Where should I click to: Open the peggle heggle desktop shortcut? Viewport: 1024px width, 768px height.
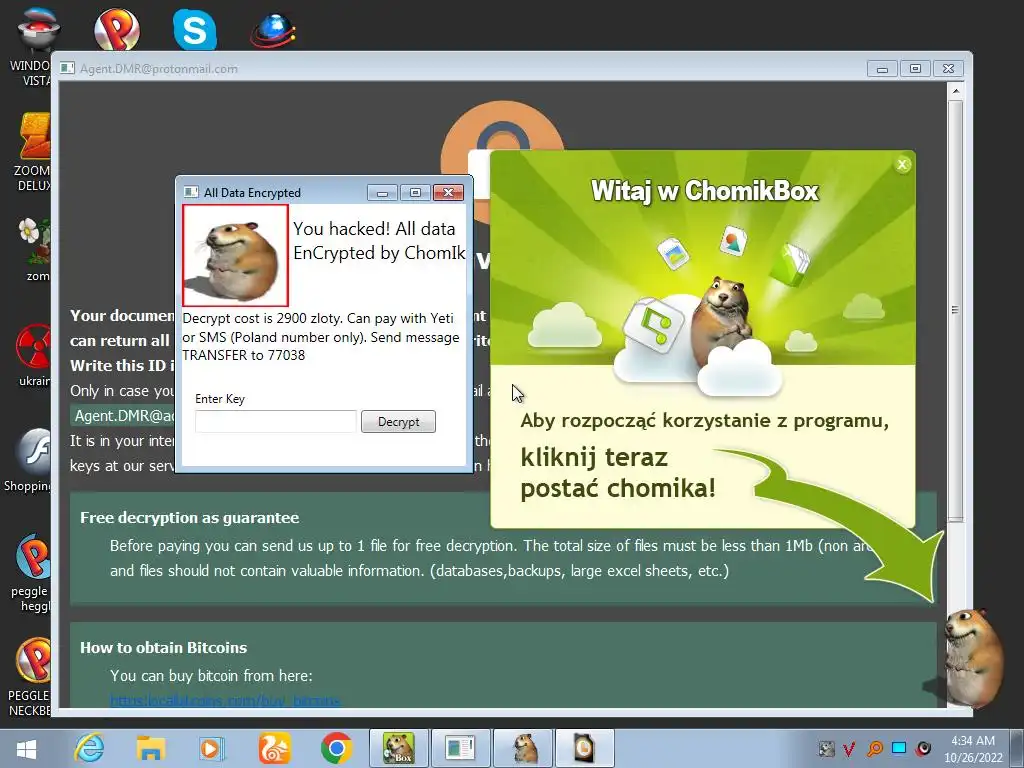(30, 573)
